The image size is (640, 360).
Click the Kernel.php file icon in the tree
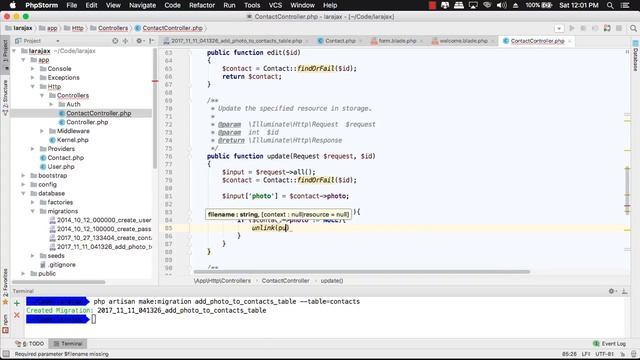click(52, 140)
